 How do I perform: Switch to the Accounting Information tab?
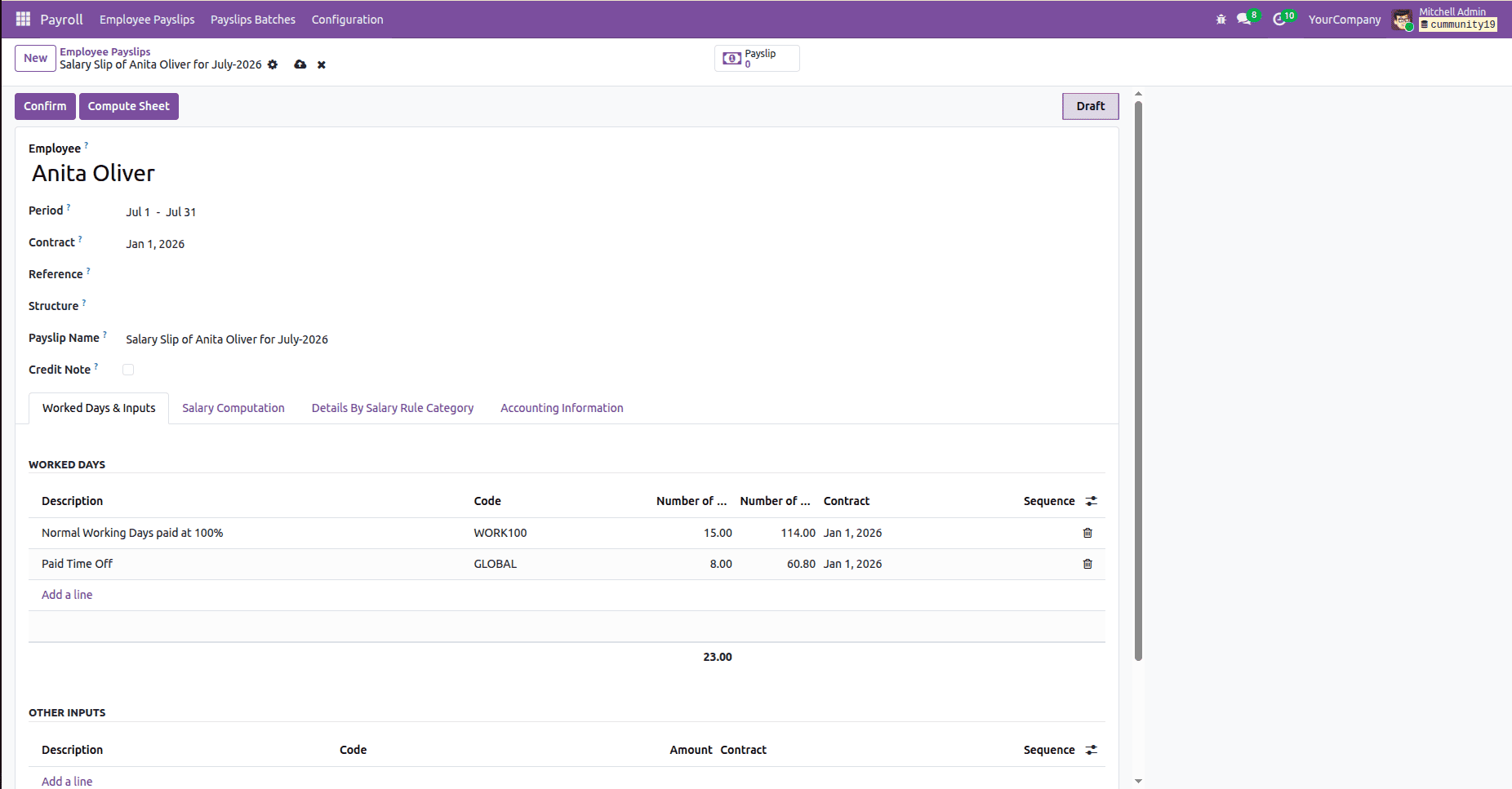(562, 408)
